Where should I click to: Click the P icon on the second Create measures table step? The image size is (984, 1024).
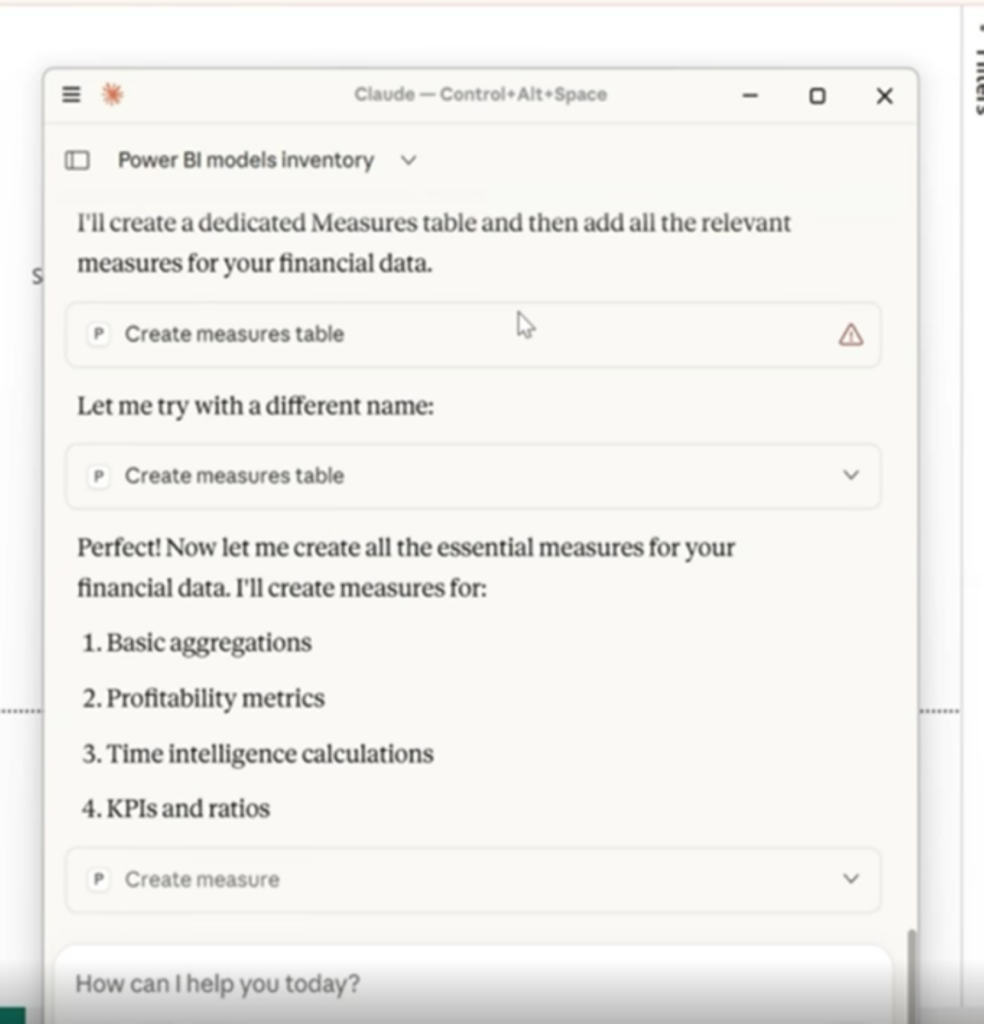click(98, 476)
